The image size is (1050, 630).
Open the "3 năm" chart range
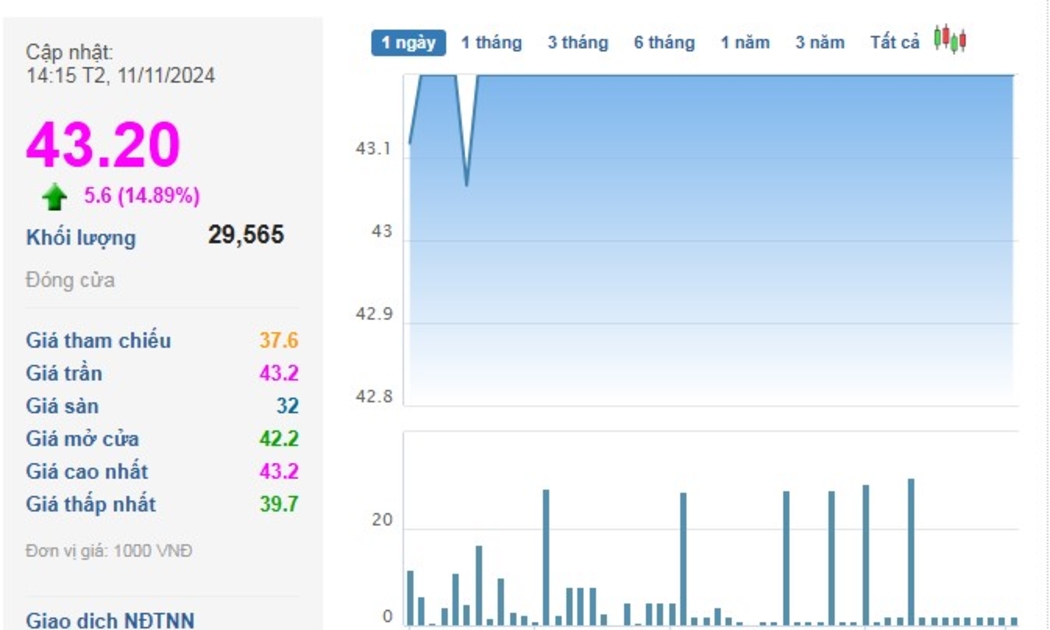click(x=820, y=43)
